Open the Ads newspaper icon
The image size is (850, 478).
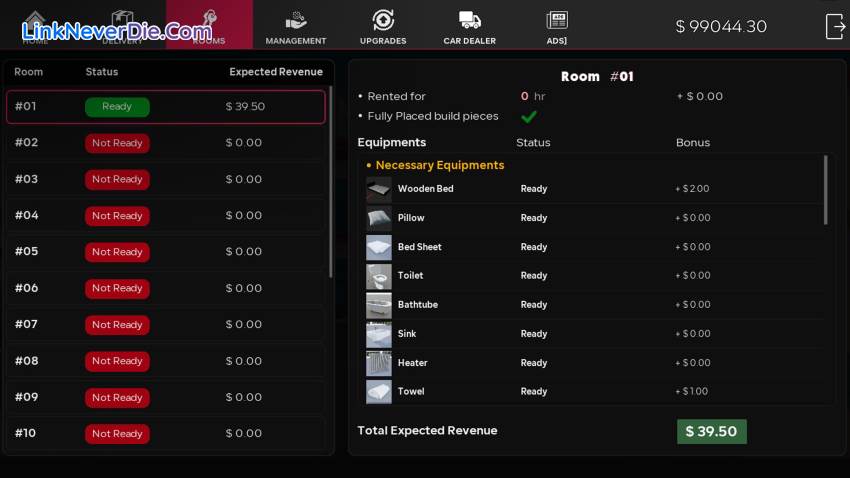pos(557,21)
